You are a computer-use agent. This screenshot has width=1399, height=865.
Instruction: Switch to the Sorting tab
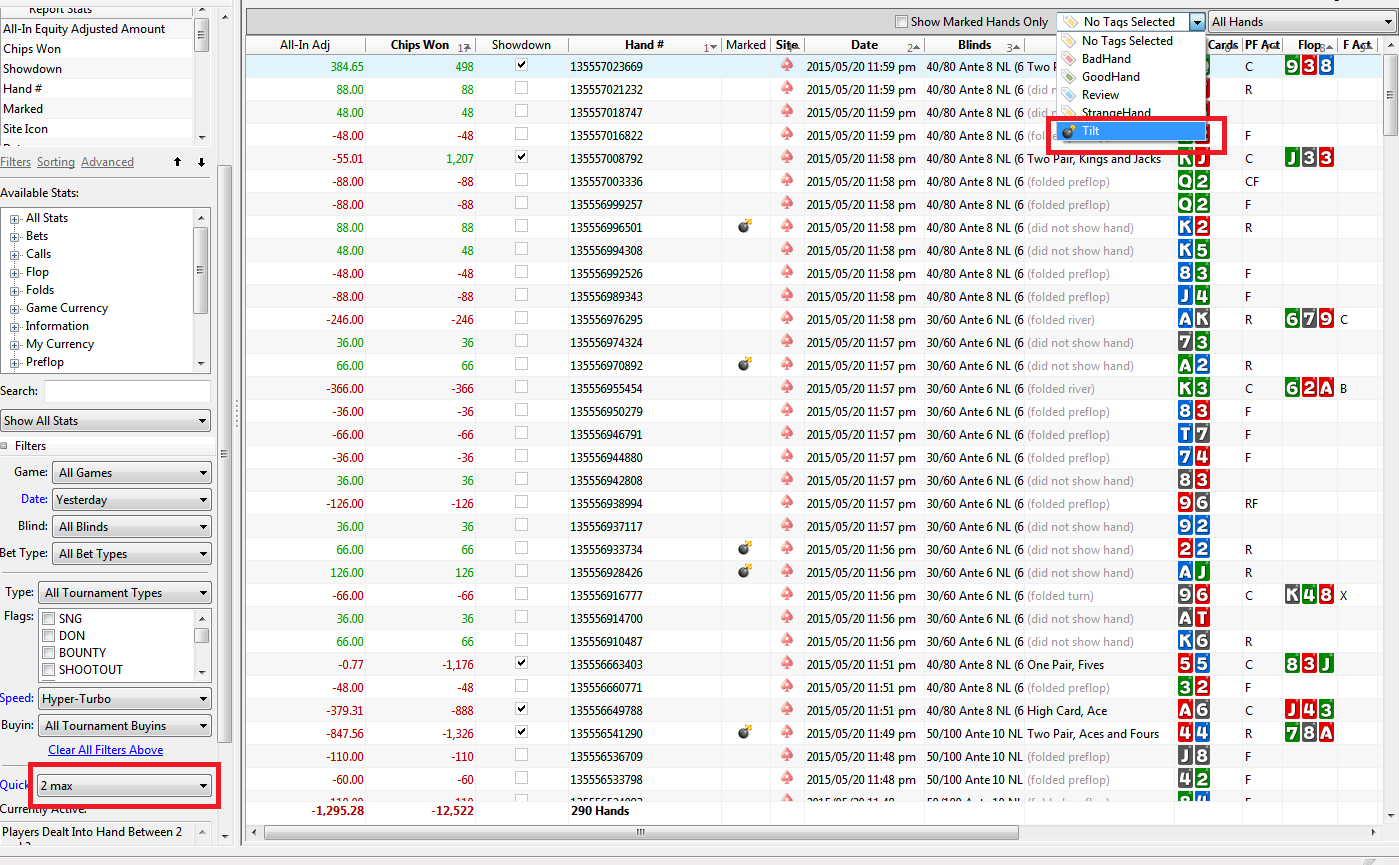(56, 162)
